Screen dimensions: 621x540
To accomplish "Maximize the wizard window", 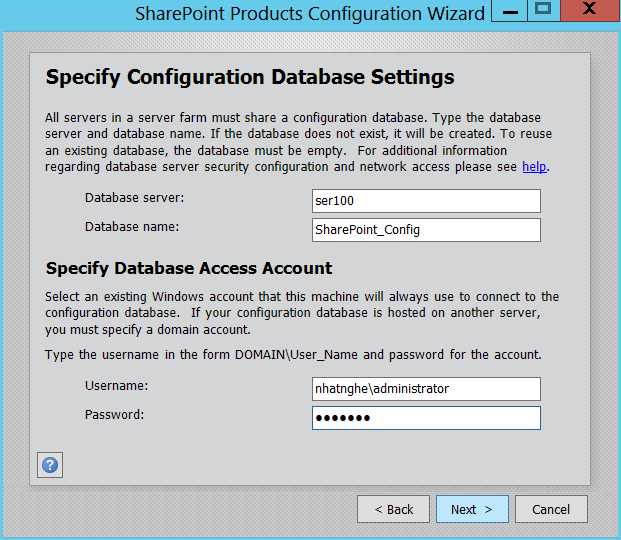I will click(x=543, y=11).
